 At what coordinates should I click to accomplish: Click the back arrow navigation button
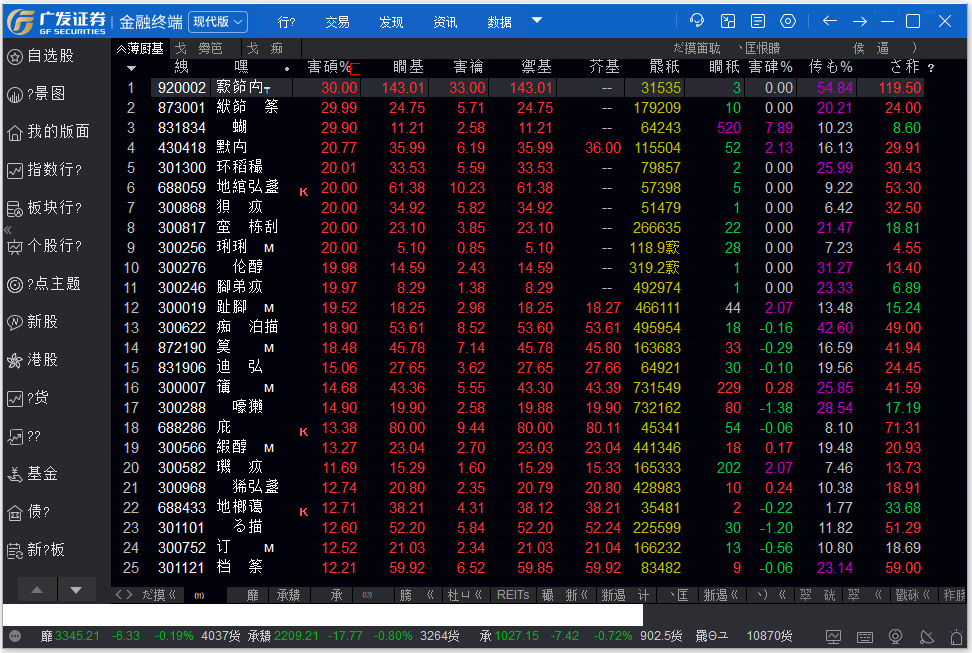(x=828, y=19)
